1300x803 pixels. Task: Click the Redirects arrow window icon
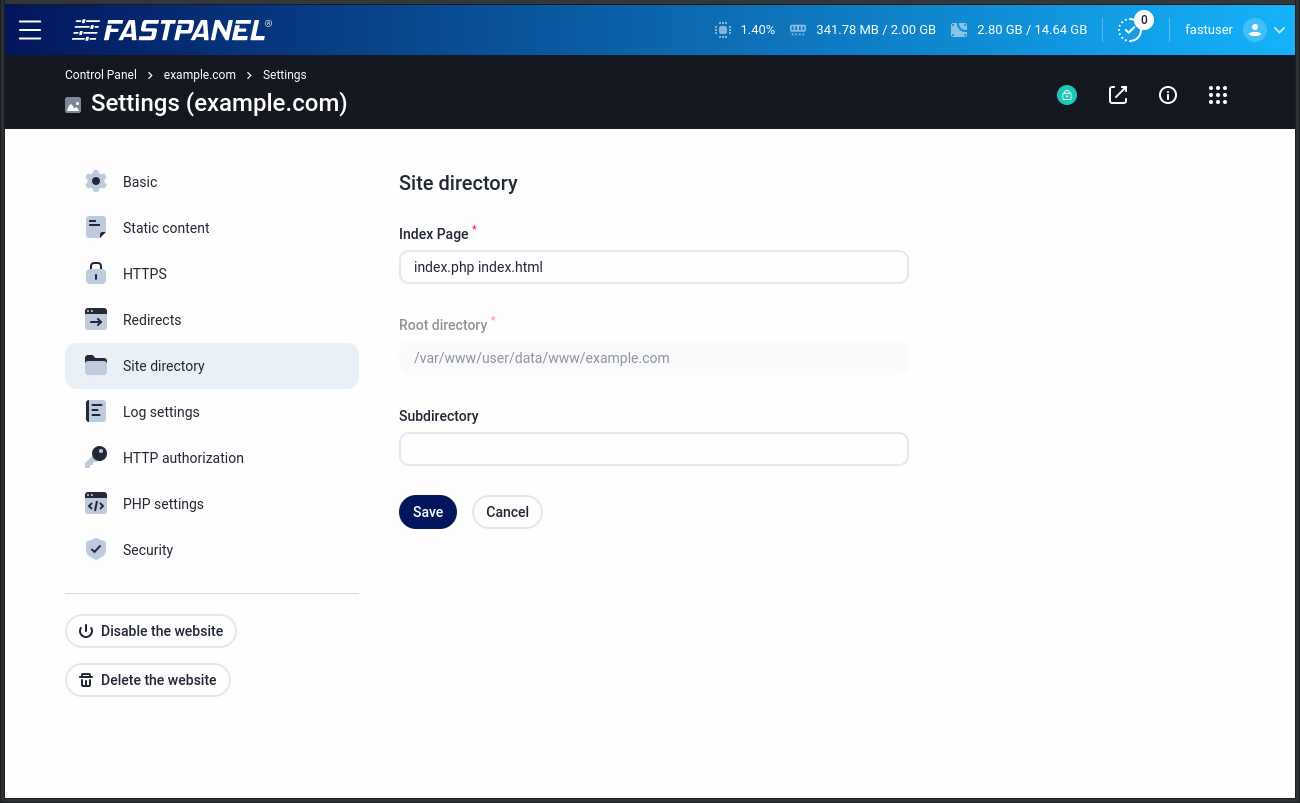pyautogui.click(x=96, y=319)
